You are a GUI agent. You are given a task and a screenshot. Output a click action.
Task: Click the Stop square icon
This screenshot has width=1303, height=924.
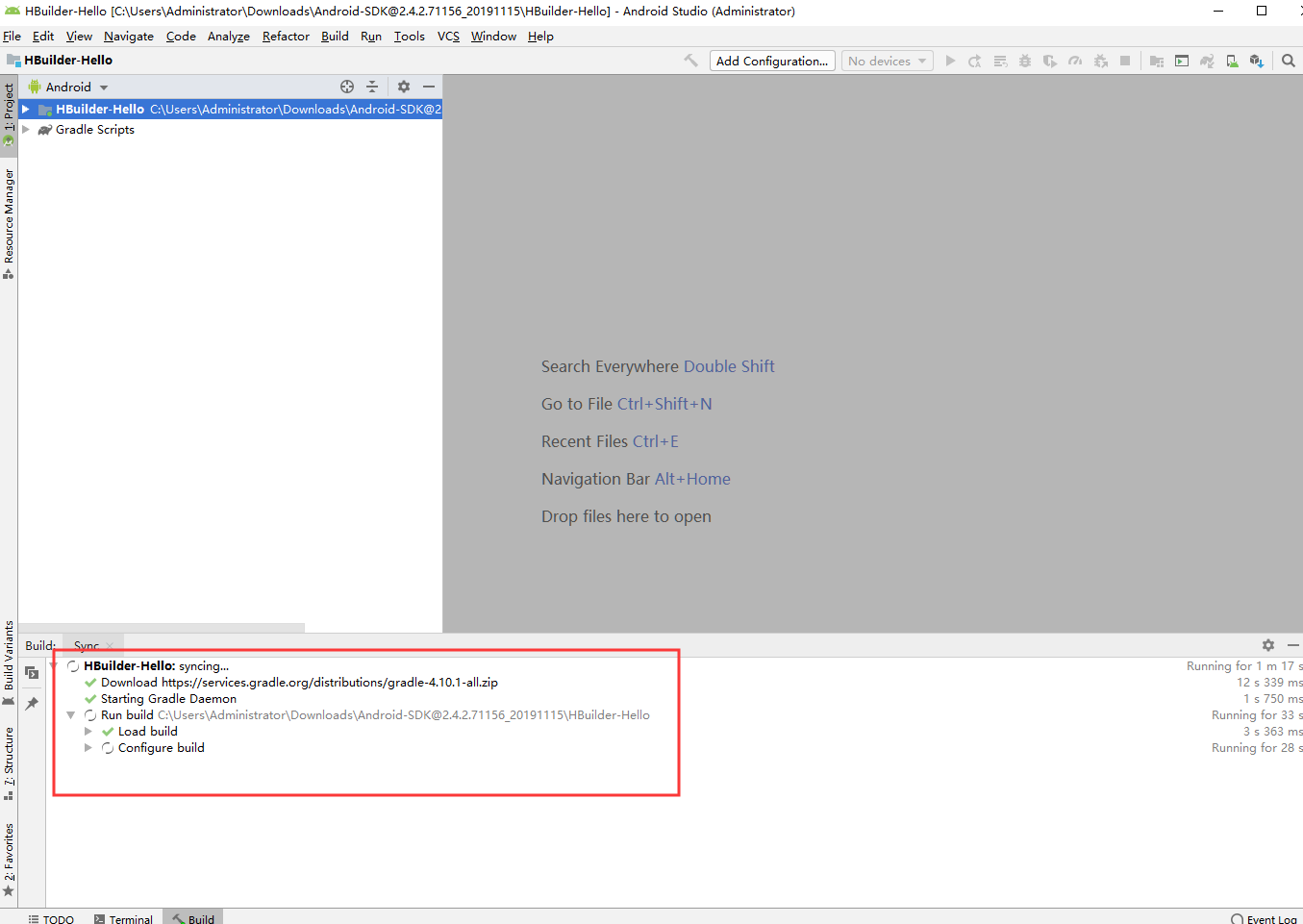point(1125,61)
